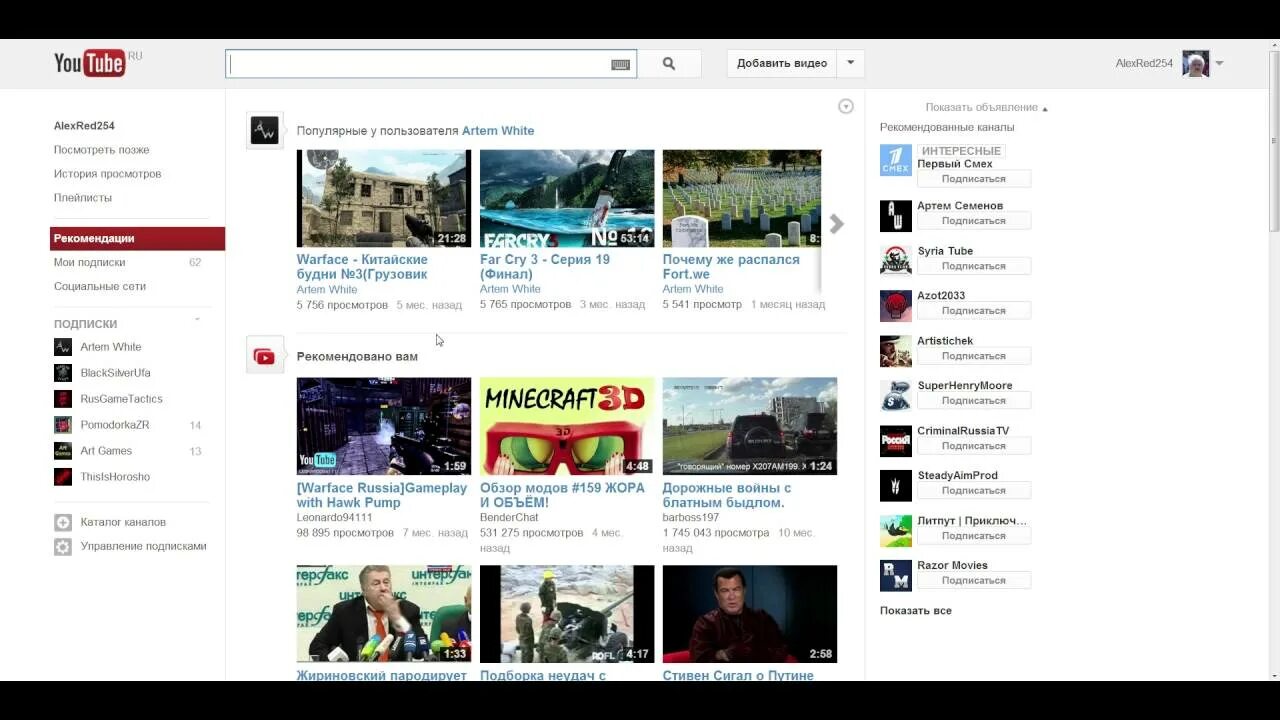Open SuperHenryMoore channel avatar

coord(896,395)
